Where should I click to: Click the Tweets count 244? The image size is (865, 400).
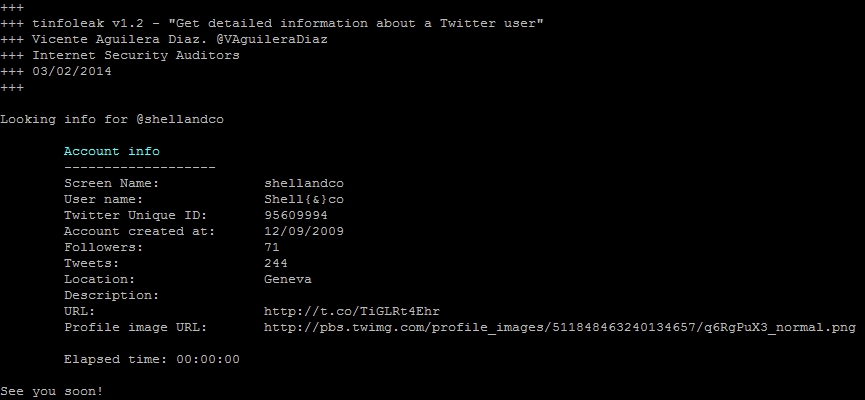point(275,263)
